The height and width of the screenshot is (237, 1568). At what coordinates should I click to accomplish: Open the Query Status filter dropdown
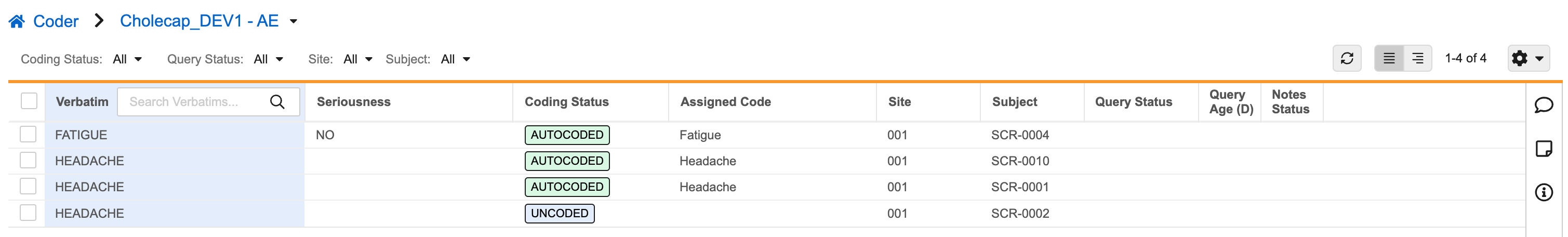pos(269,59)
